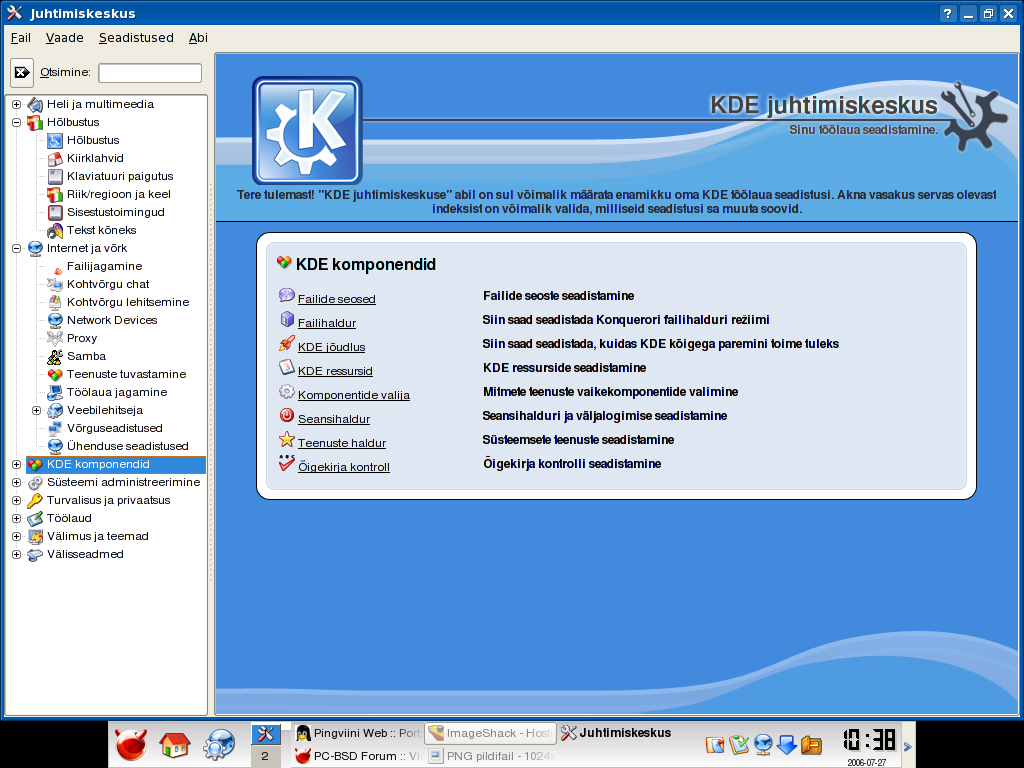
Task: Open the Teenuste haldur link
Action: pyautogui.click(x=342, y=443)
